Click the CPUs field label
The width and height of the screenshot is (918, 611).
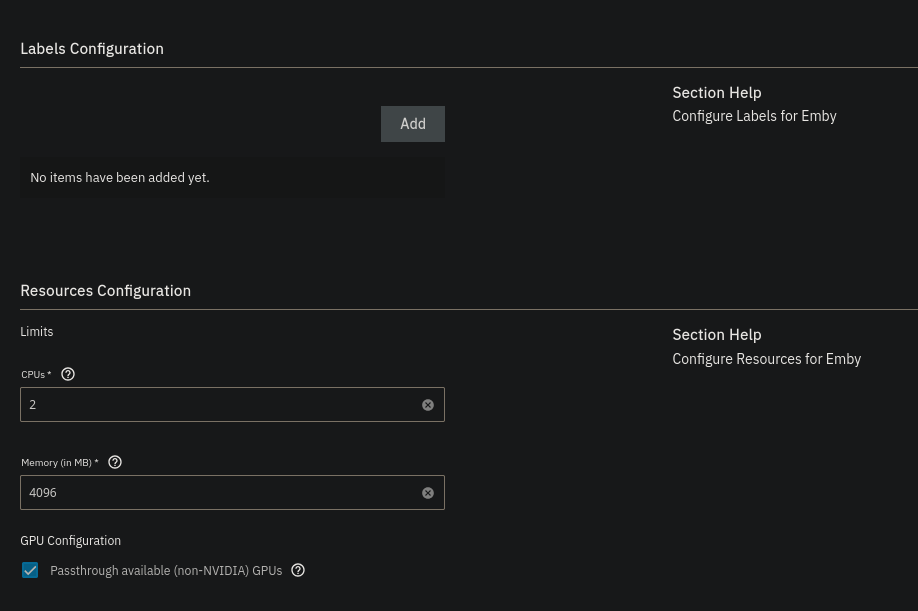[35, 374]
